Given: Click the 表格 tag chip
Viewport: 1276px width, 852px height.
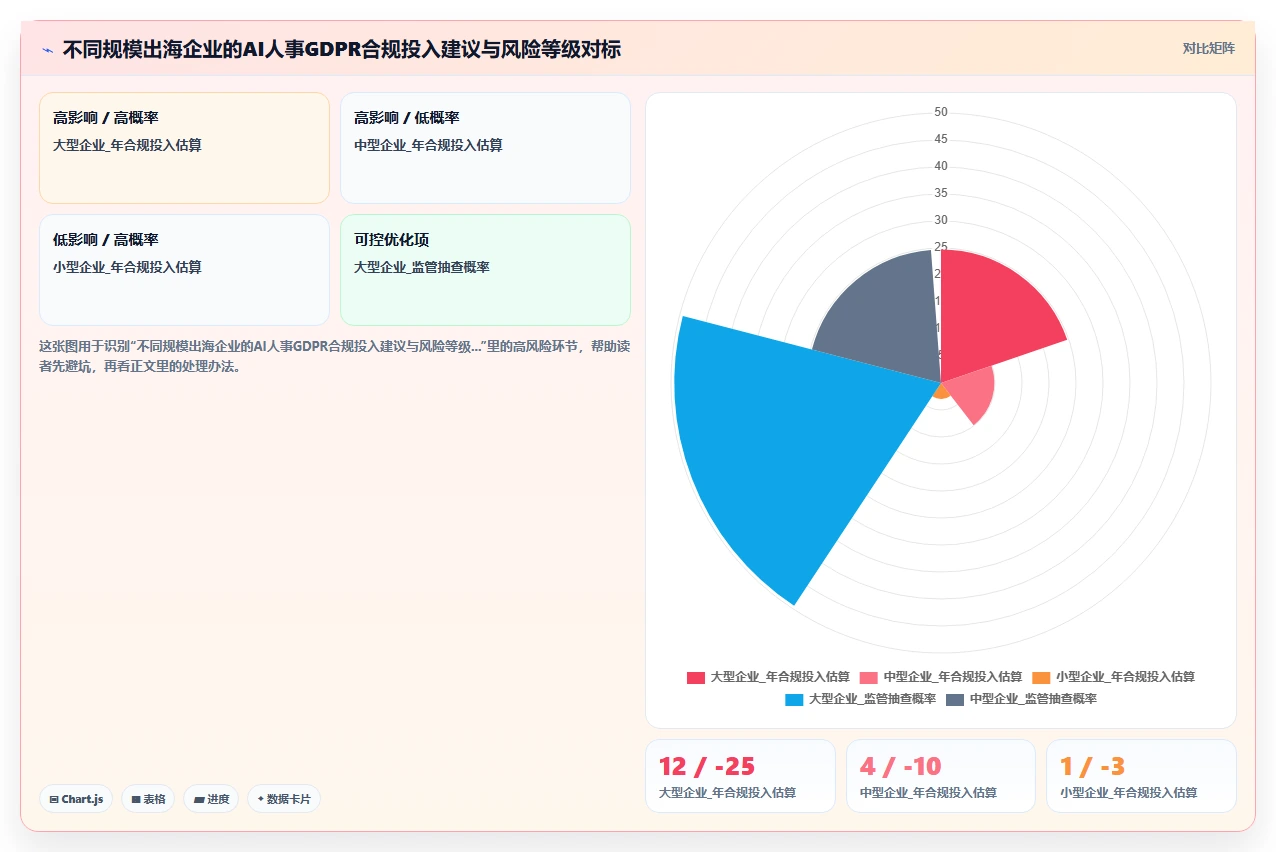Looking at the screenshot, I should coord(148,799).
